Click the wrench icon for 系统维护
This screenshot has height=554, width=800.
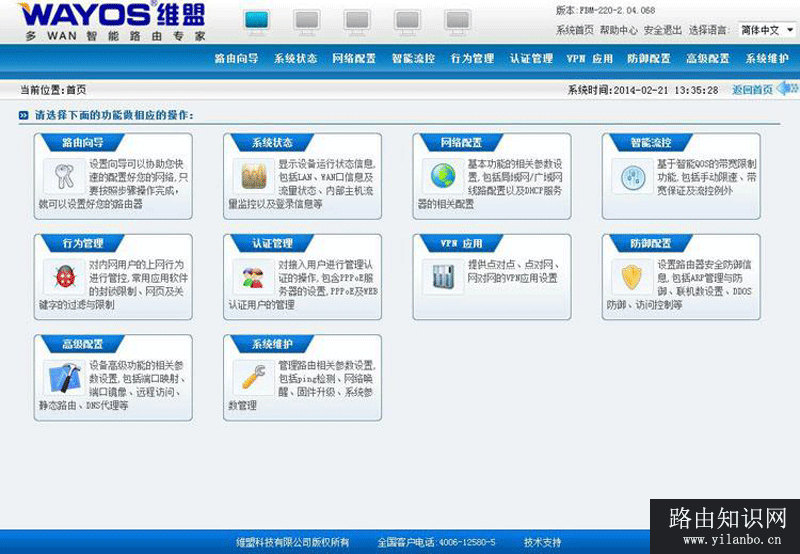tap(250, 377)
